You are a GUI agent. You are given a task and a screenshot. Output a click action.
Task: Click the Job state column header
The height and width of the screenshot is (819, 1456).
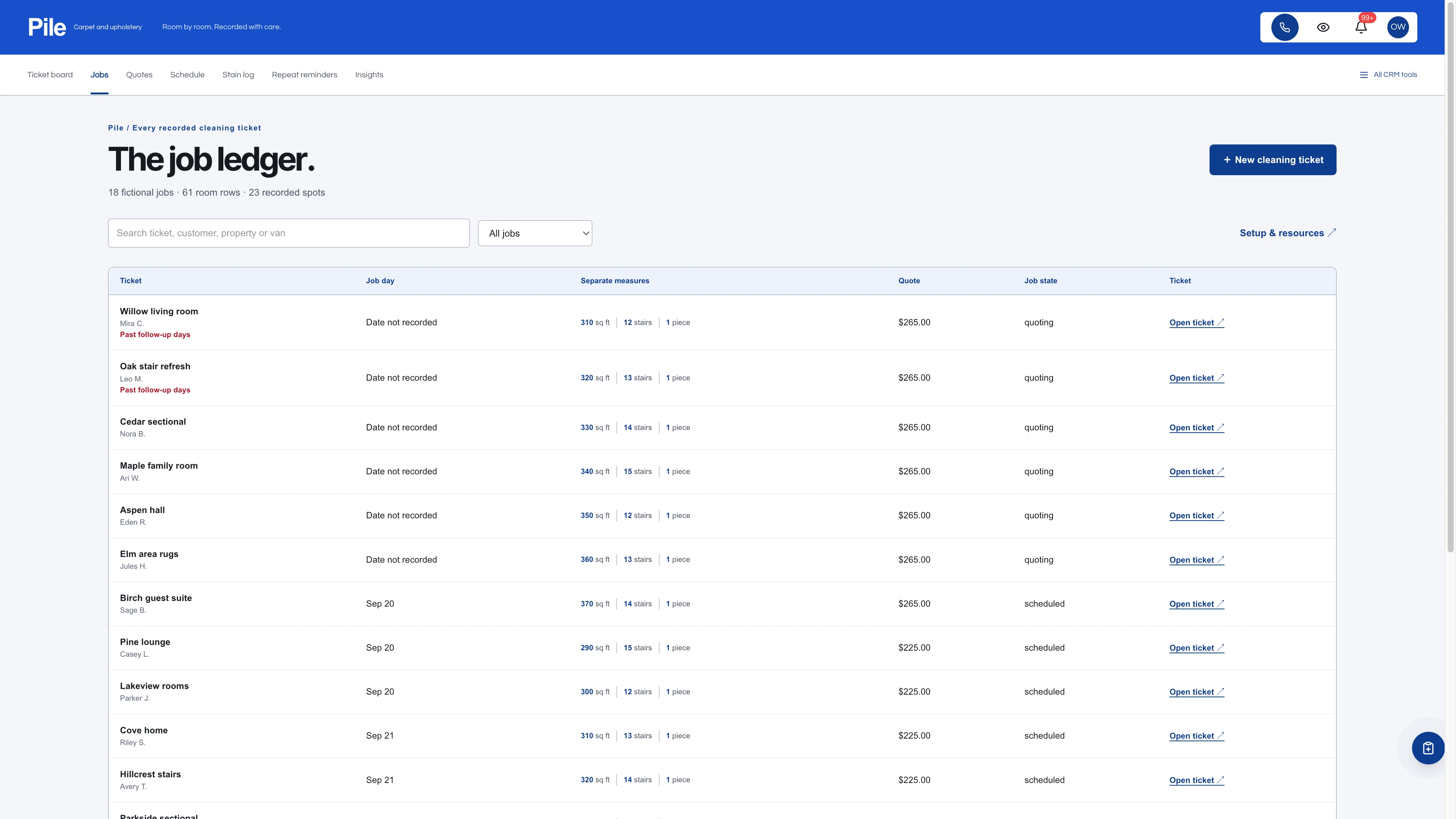[1040, 281]
